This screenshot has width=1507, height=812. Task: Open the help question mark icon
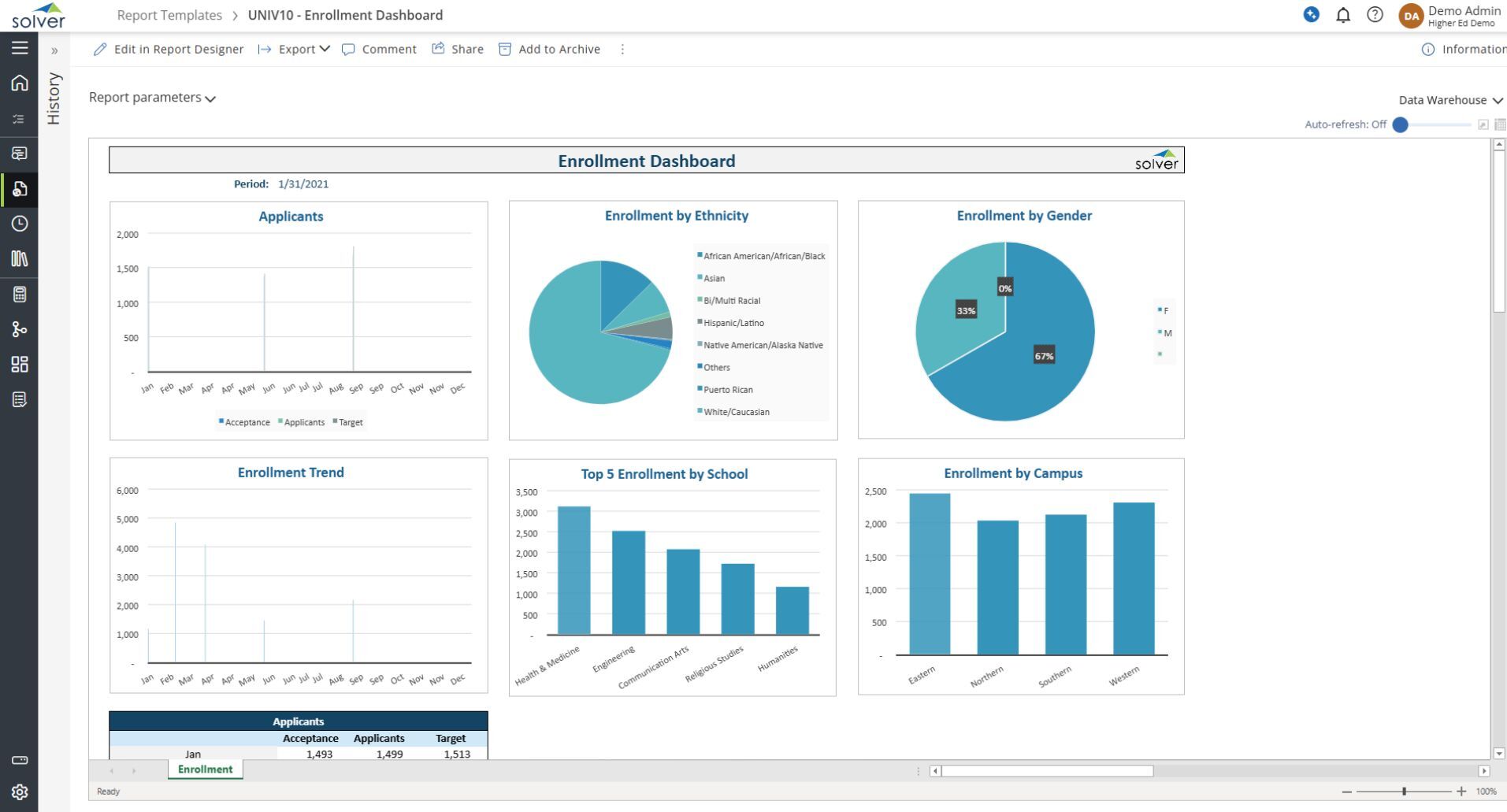tap(1375, 15)
